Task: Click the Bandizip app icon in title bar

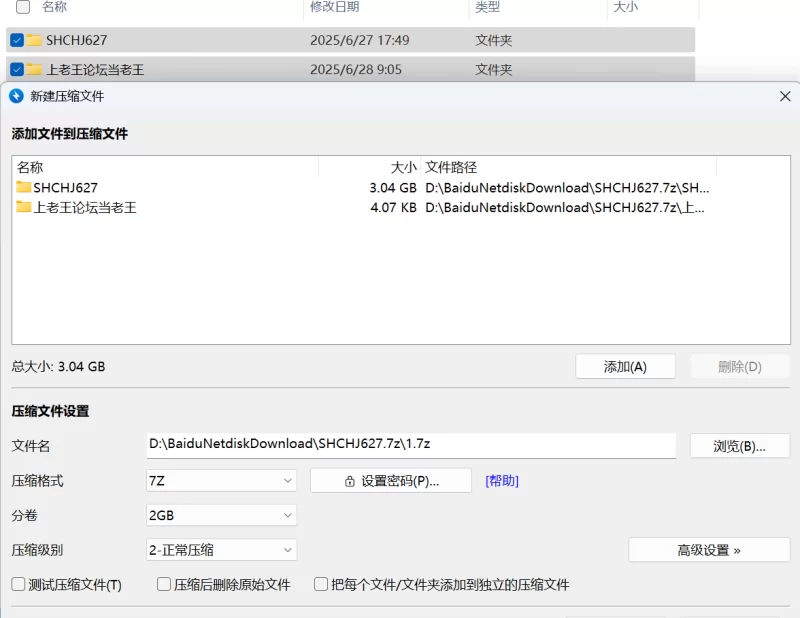Action: (16, 96)
